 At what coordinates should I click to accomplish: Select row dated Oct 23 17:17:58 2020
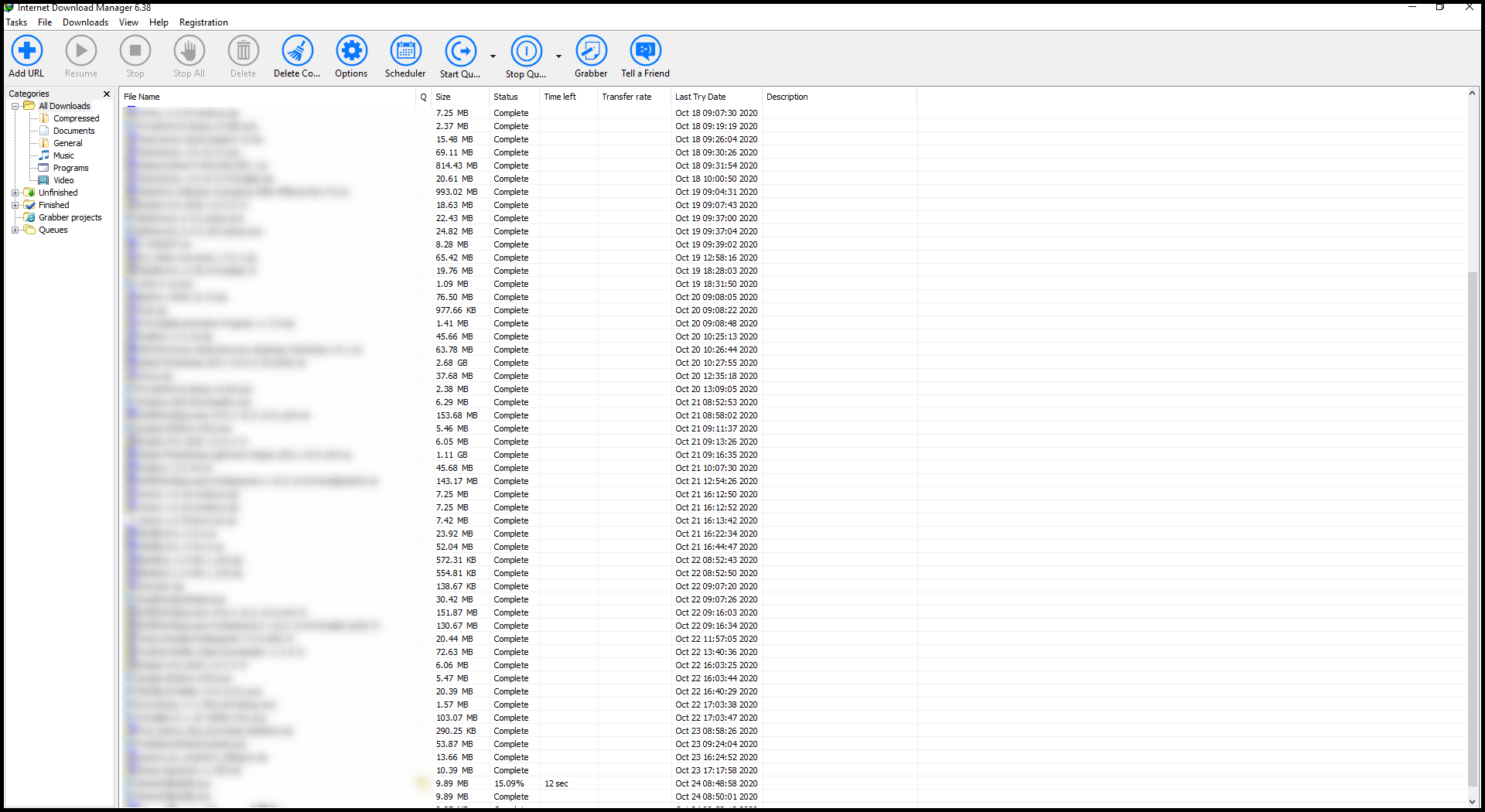(794, 770)
